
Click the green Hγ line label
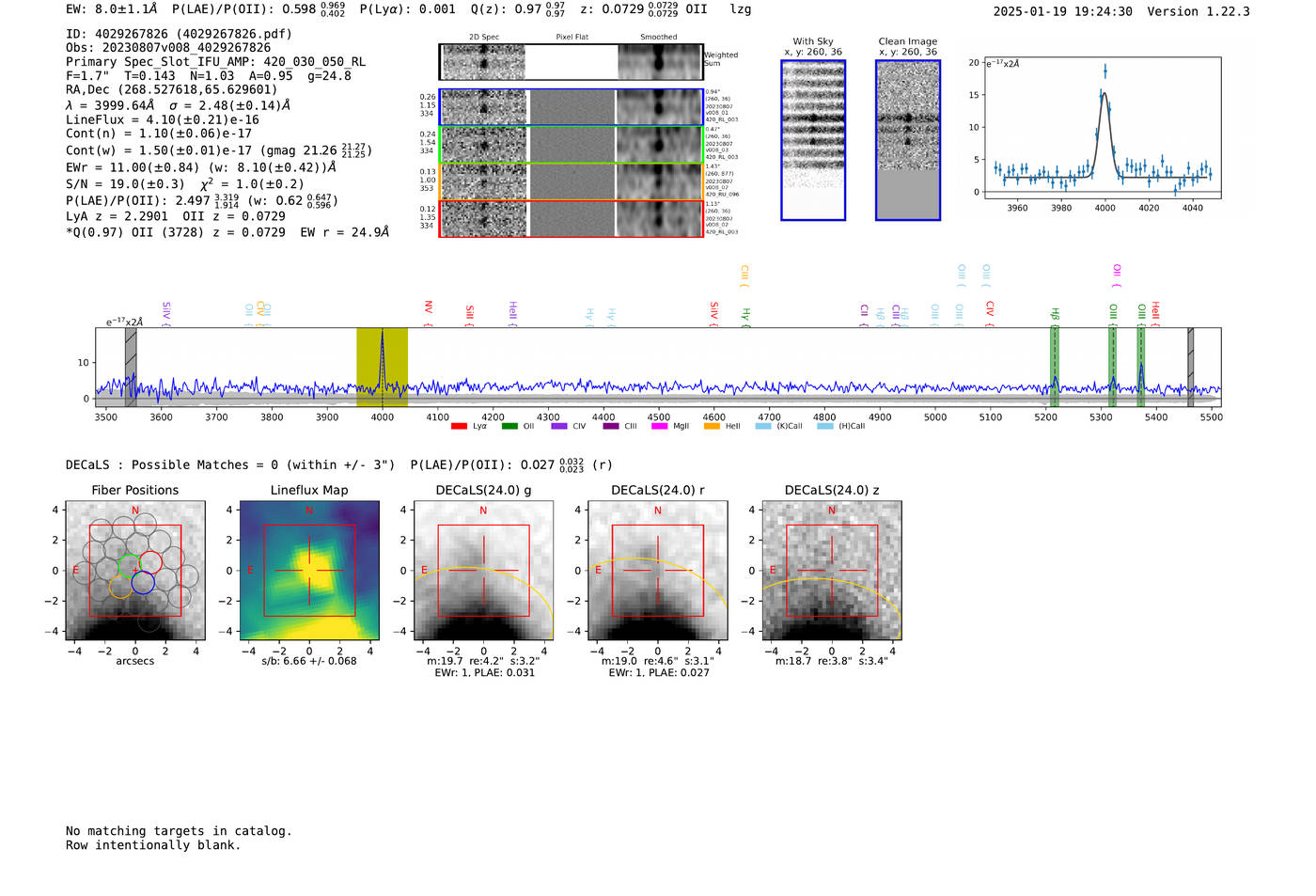coord(745,318)
